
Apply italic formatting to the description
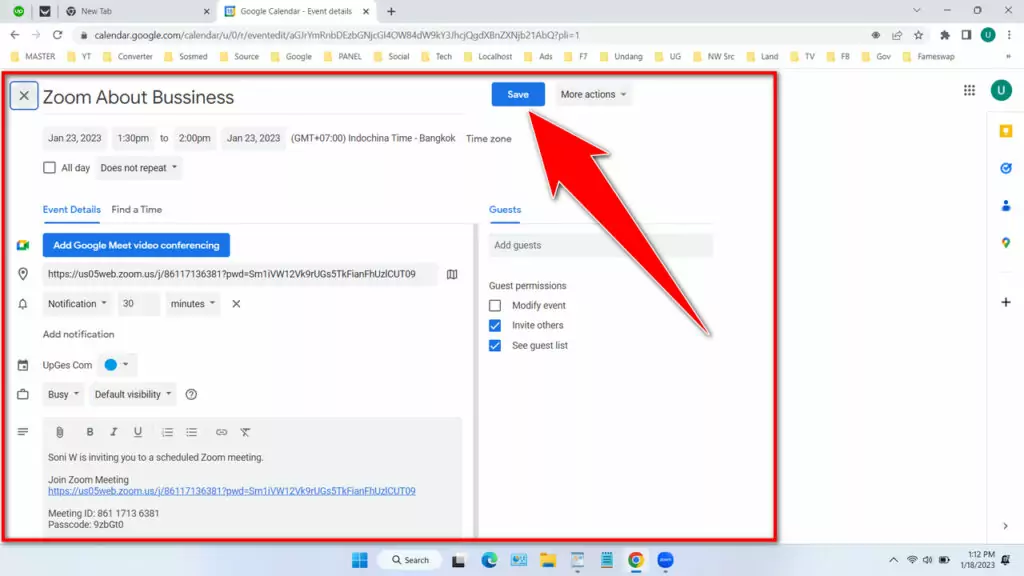114,432
